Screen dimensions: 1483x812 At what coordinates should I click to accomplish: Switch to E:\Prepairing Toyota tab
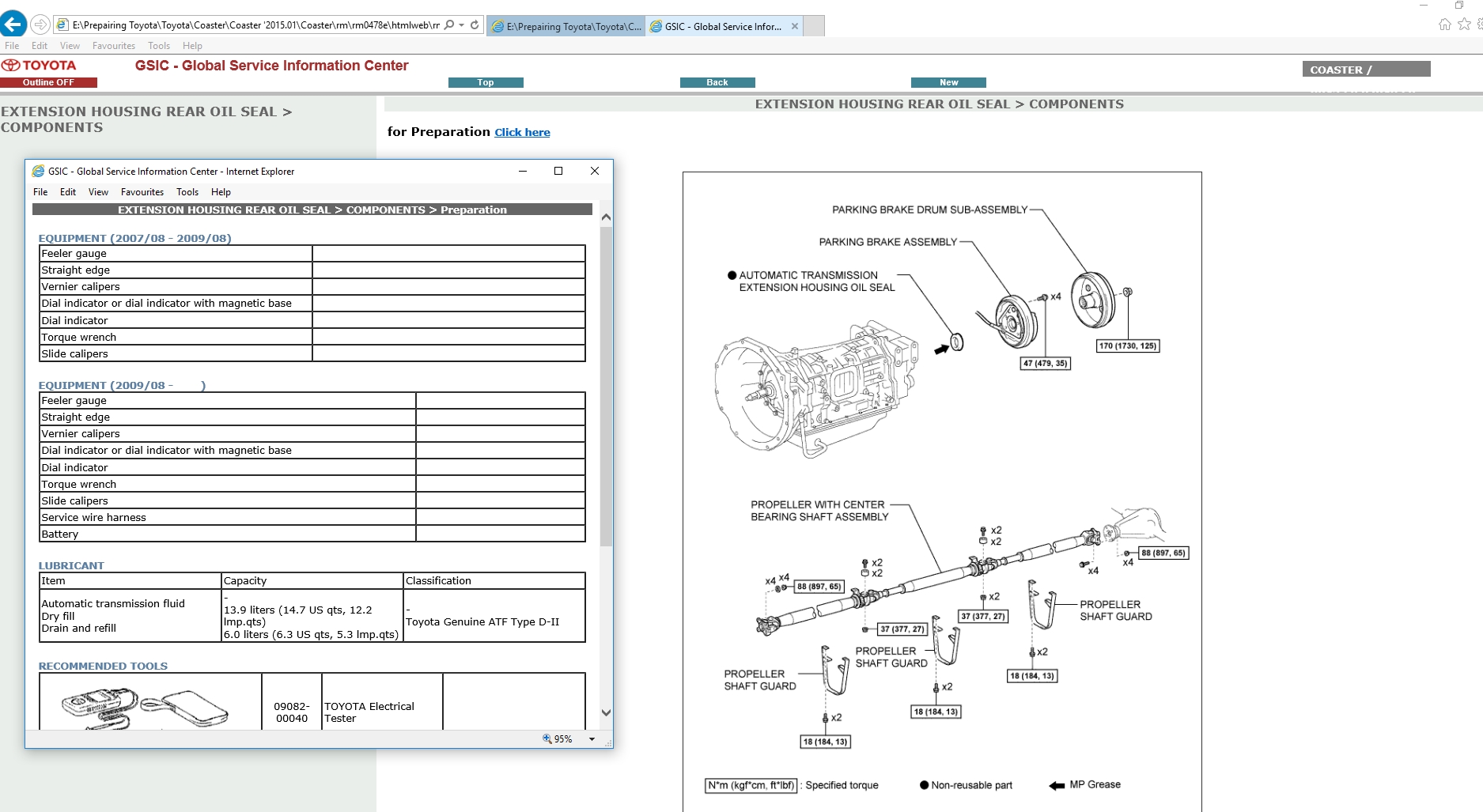click(x=566, y=26)
